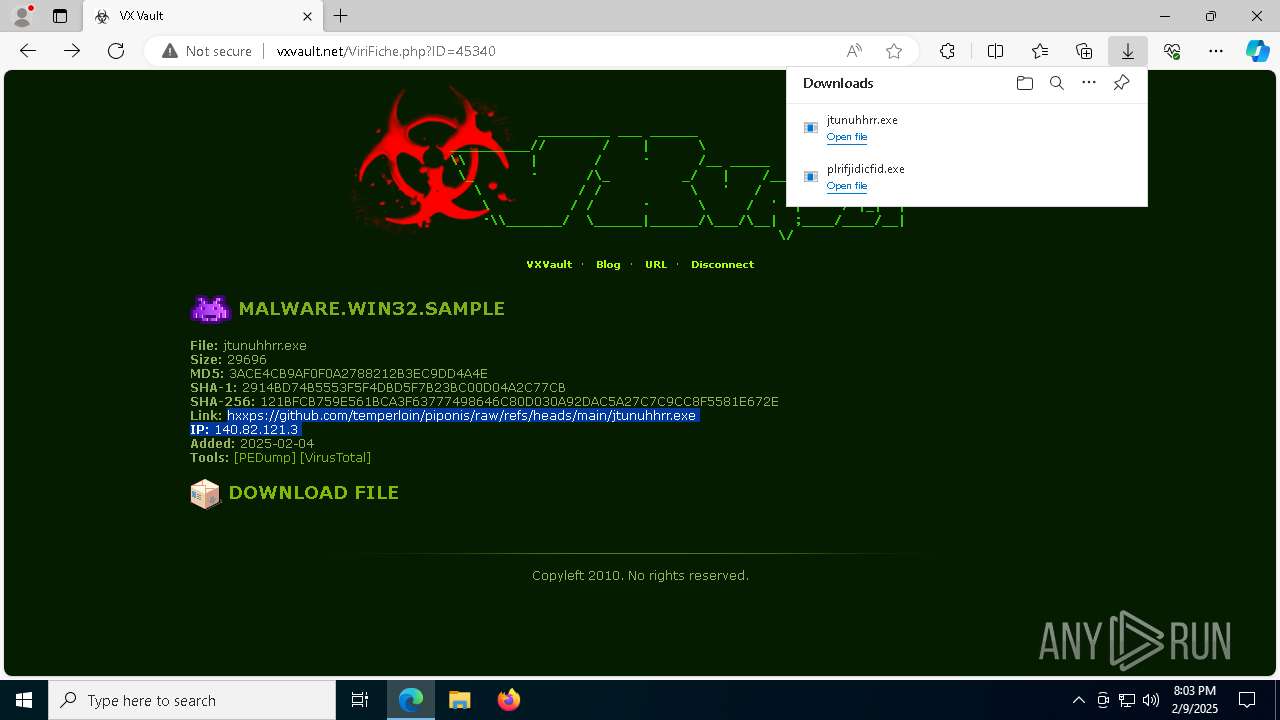Open more options in Downloads panel
Viewport: 1280px width, 720px height.
pos(1089,83)
